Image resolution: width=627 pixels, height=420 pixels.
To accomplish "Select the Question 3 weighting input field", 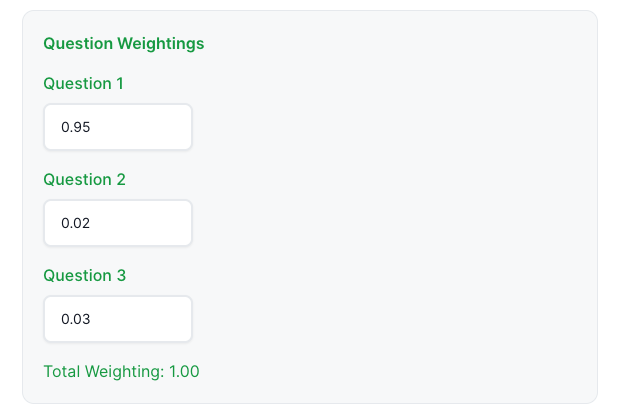I will pos(117,320).
